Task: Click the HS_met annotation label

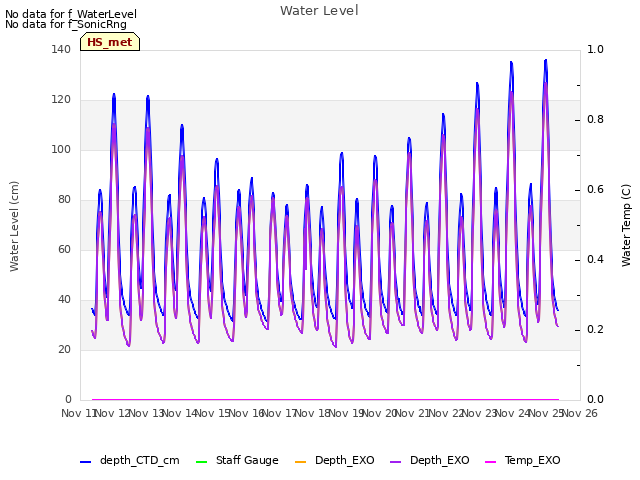Action: [x=110, y=42]
